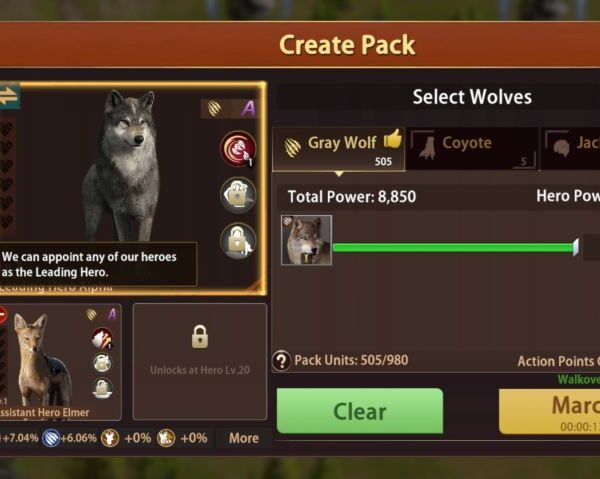Viewport: 600px width, 479px height.
Task: Start the March with yellow button
Action: coord(549,412)
